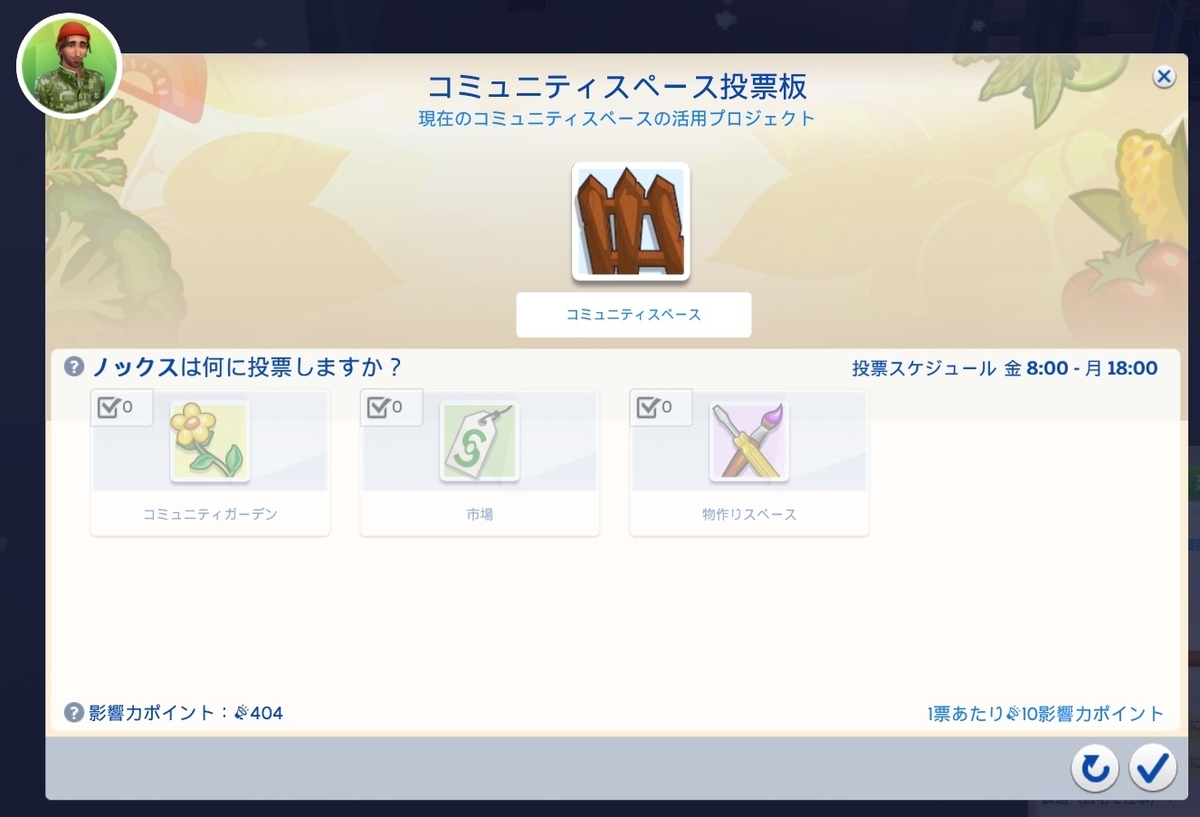
Task: Confirm votes with the checkmark button
Action: 1153,767
